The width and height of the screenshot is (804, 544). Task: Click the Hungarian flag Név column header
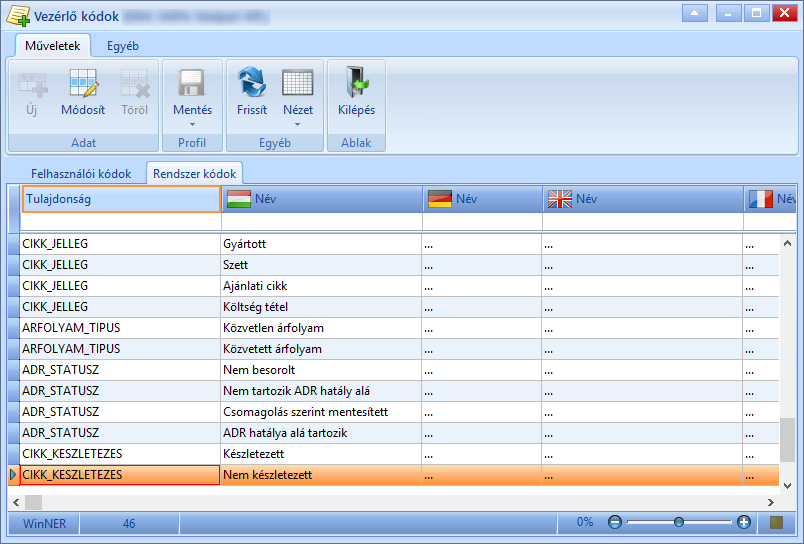pyautogui.click(x=322, y=199)
